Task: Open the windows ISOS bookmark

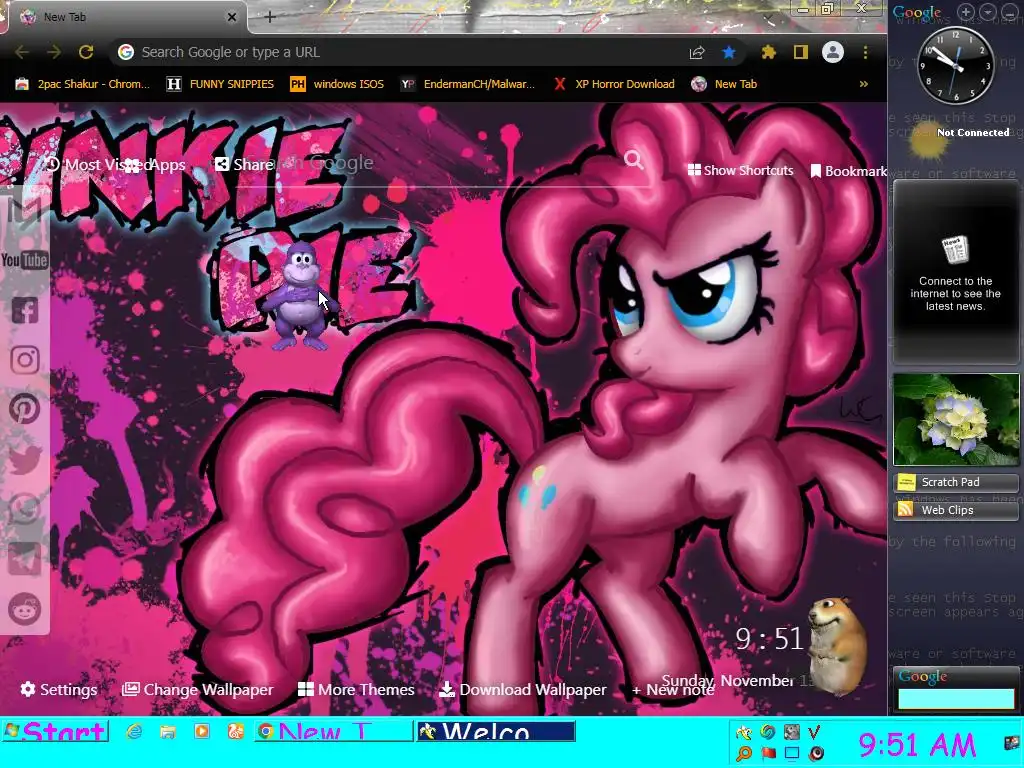Action: tap(336, 84)
